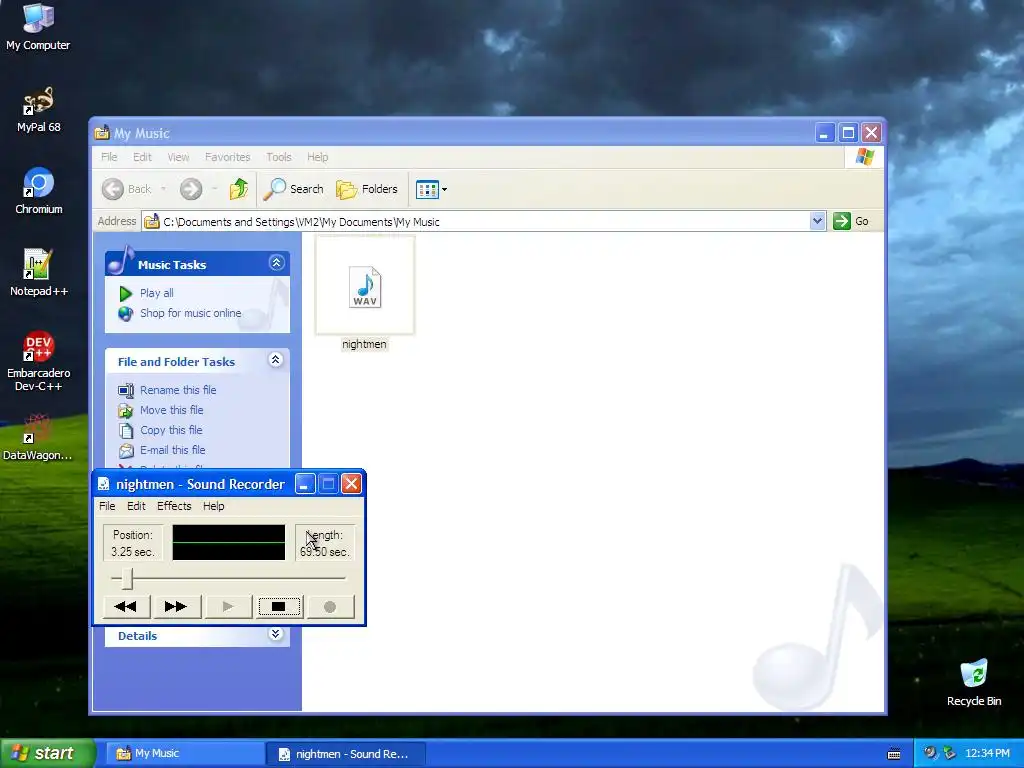Open the View menu in My Music
Viewport: 1024px width, 768px height.
click(178, 157)
